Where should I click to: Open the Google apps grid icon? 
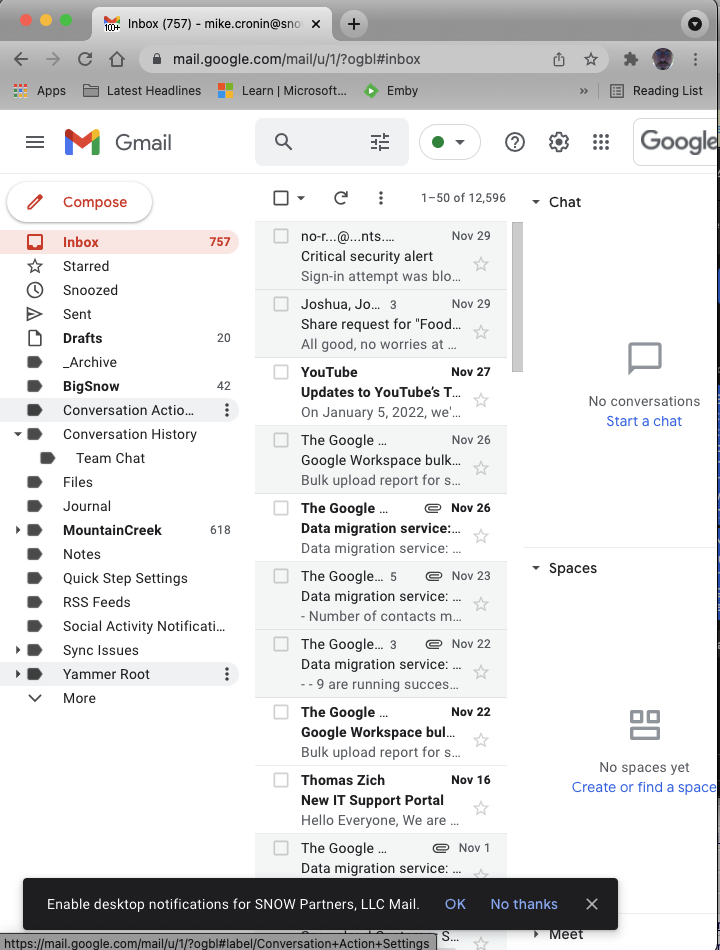coord(601,142)
